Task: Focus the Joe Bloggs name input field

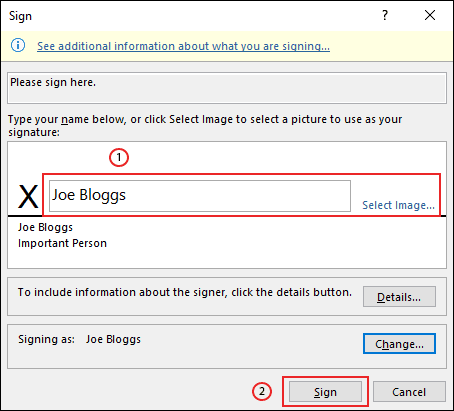Action: click(x=200, y=196)
